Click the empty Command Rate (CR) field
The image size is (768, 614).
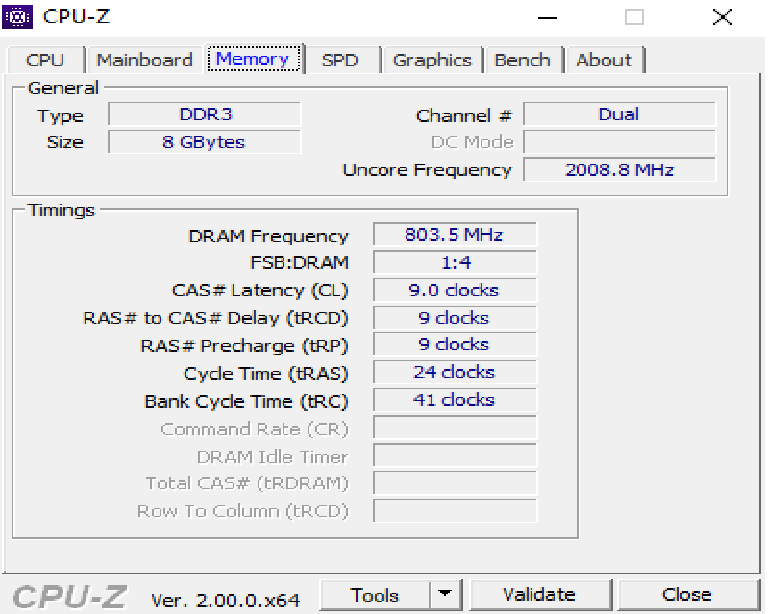[x=455, y=428]
